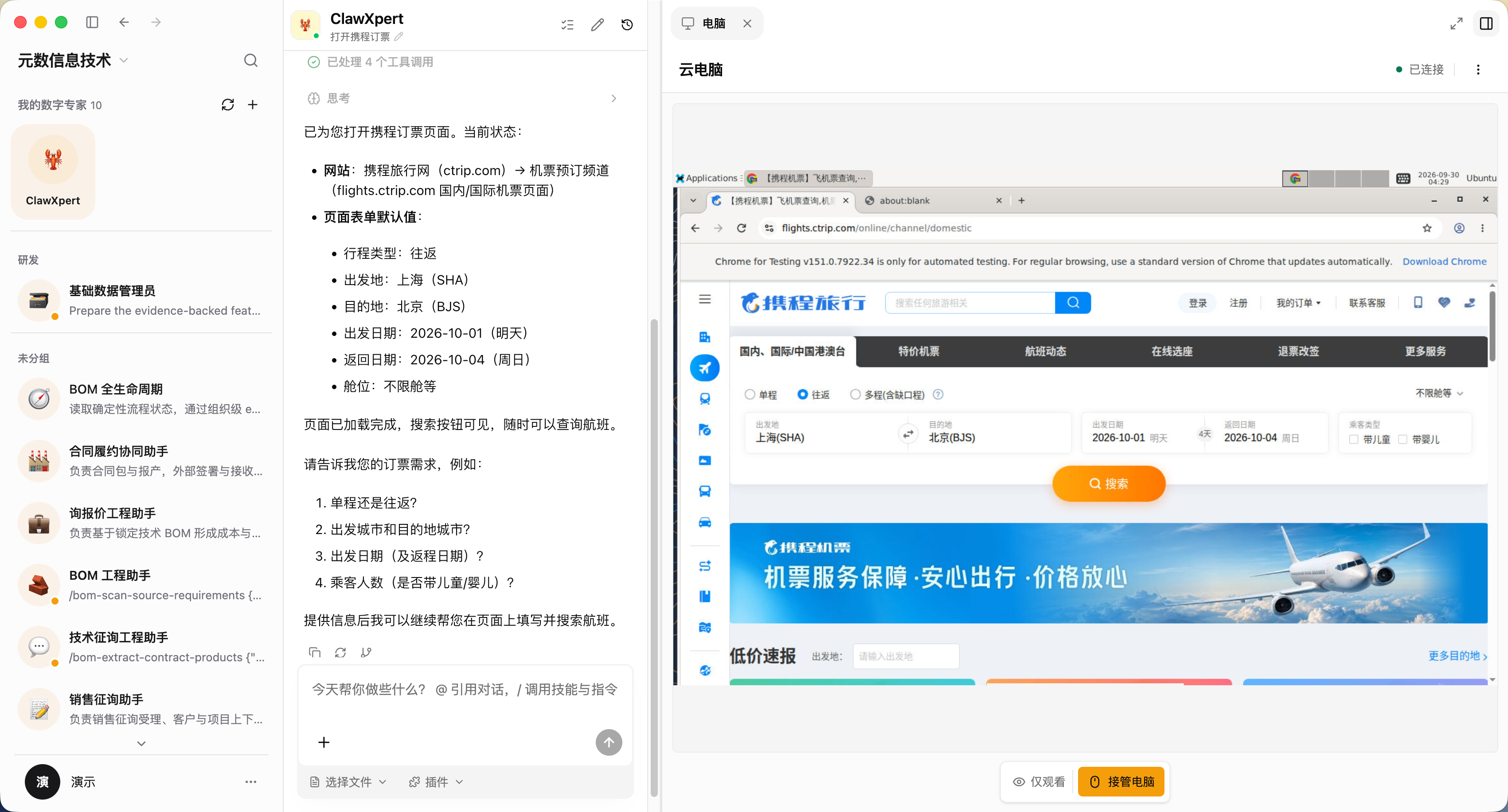Open conversation history clock icon
Viewport: 1508px width, 812px height.
click(x=627, y=24)
